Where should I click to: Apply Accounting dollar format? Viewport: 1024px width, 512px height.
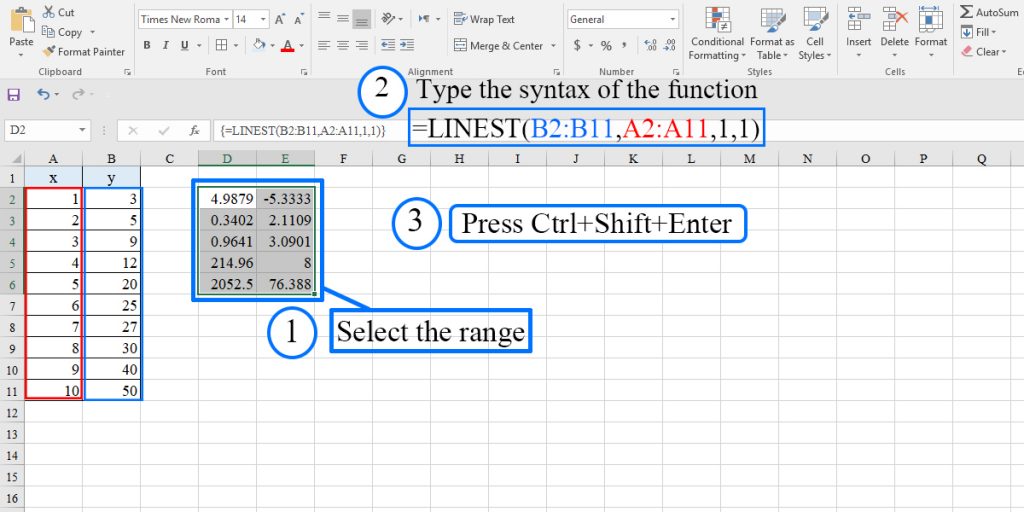coord(577,45)
